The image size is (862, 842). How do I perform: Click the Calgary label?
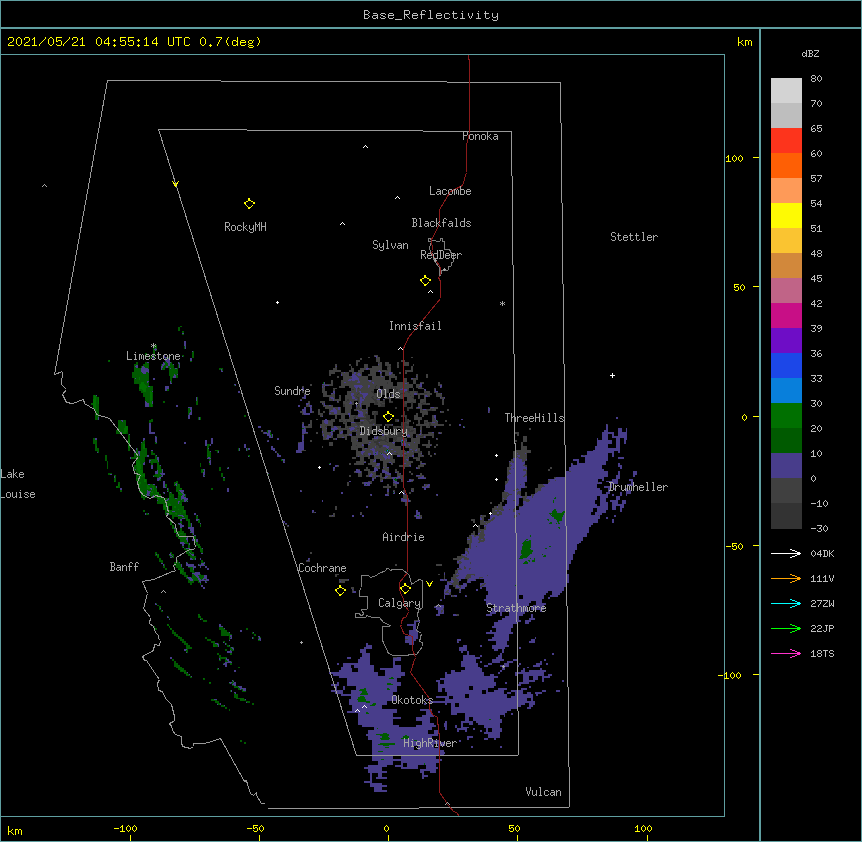pyautogui.click(x=399, y=603)
